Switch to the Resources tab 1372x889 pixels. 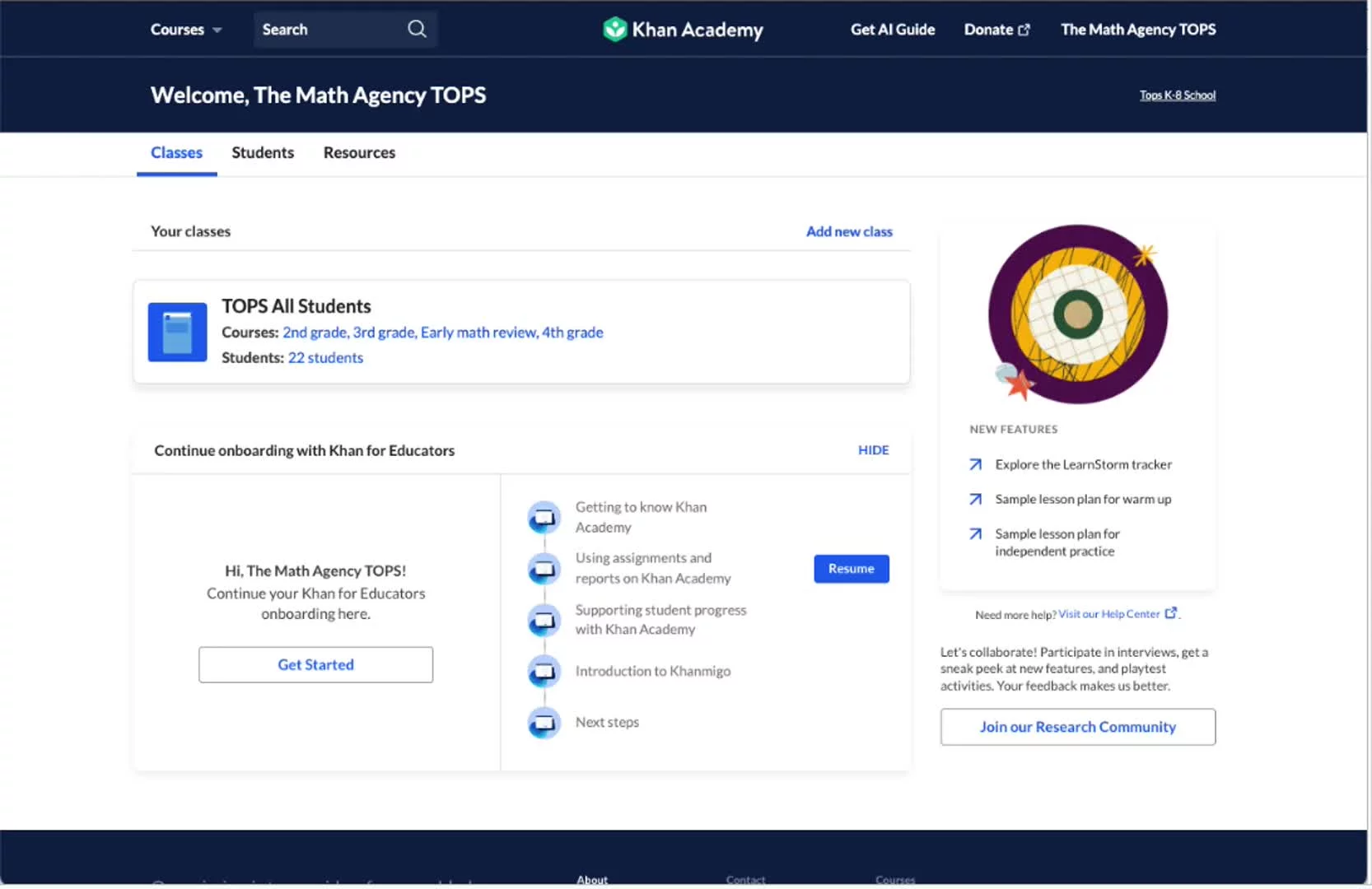click(x=359, y=152)
